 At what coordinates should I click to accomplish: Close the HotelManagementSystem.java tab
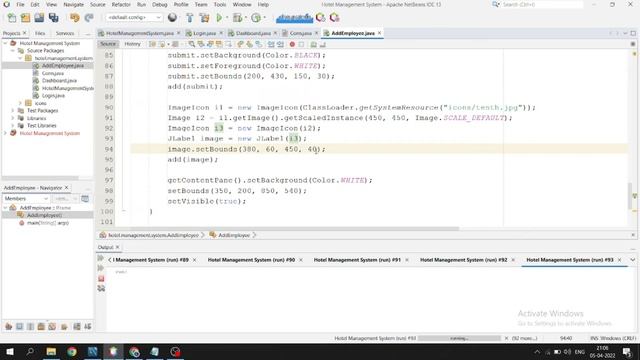pyautogui.click(x=178, y=33)
